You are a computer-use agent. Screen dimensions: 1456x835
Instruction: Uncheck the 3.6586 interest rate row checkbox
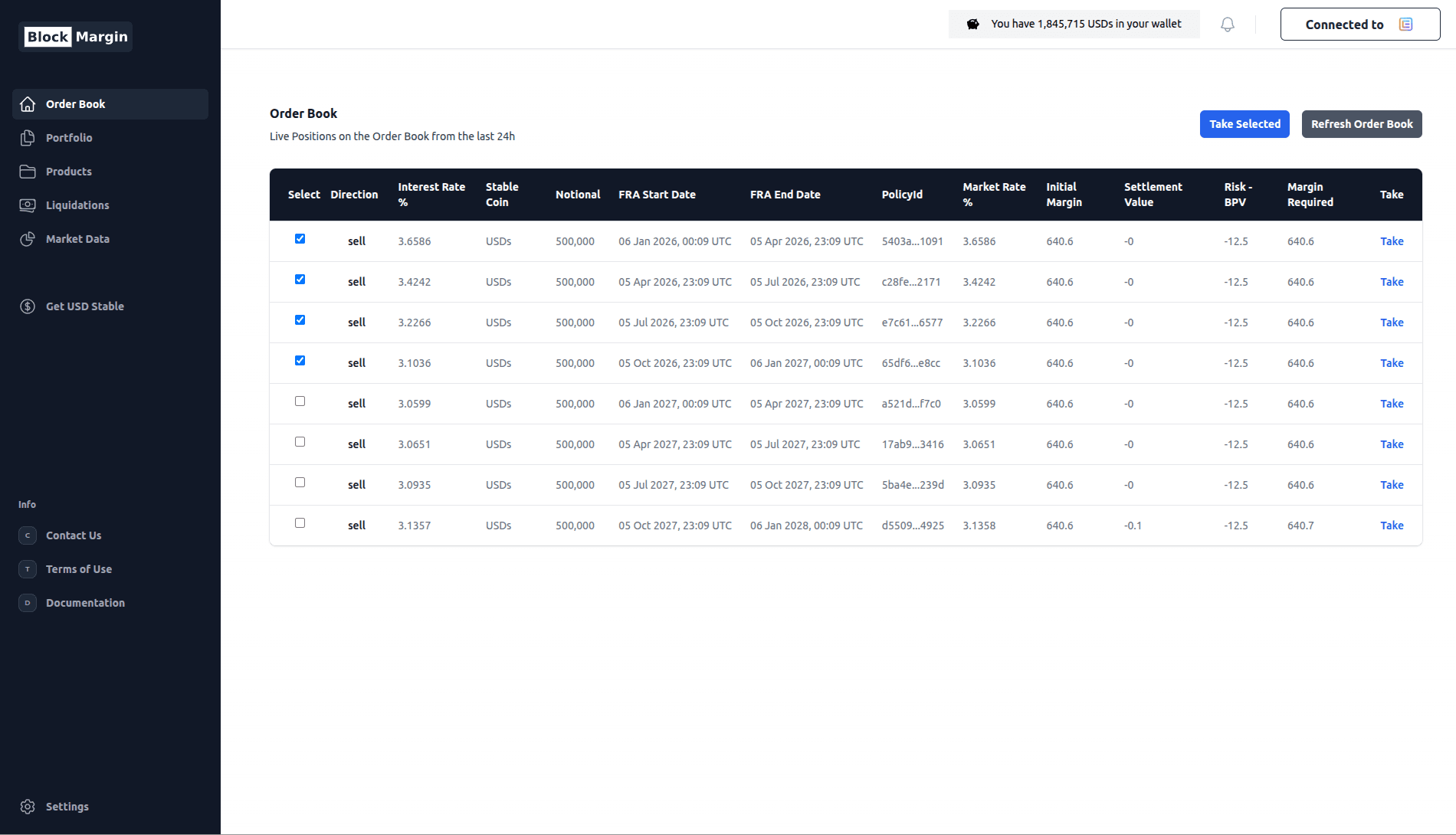click(300, 239)
